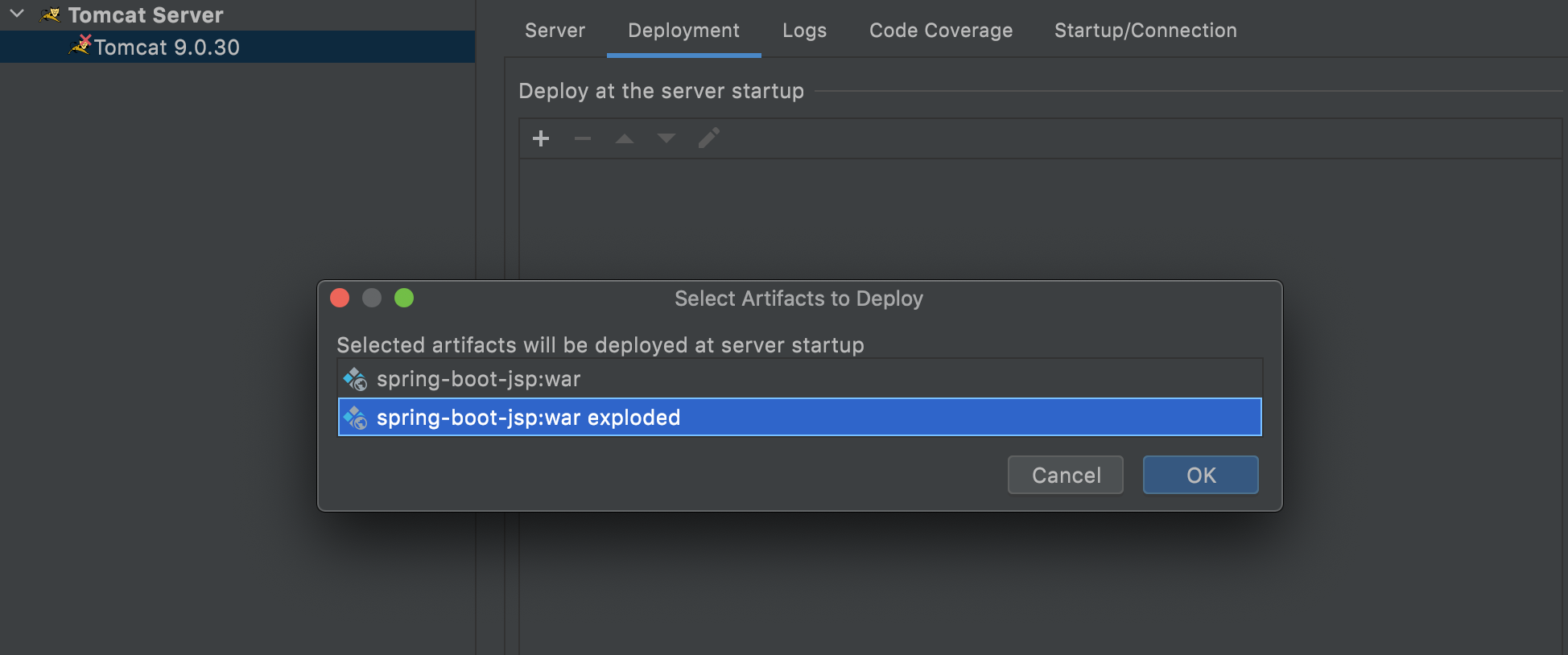
Task: Click the minus remove deployment icon
Action: [x=583, y=138]
